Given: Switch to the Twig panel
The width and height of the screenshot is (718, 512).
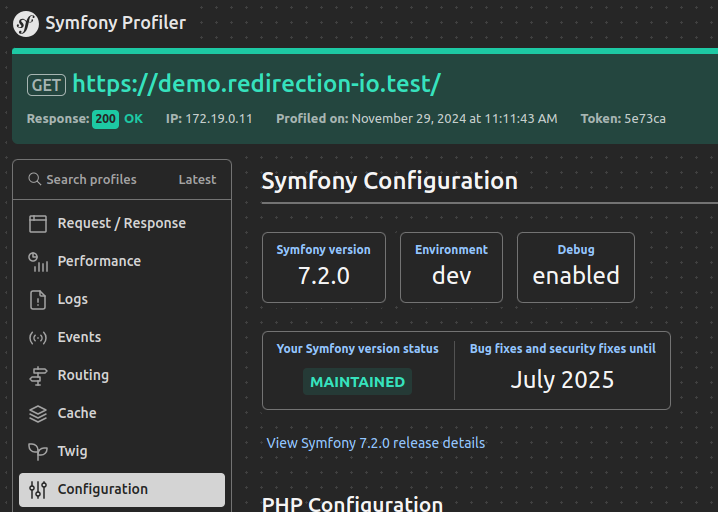Looking at the screenshot, I should click(122, 452).
